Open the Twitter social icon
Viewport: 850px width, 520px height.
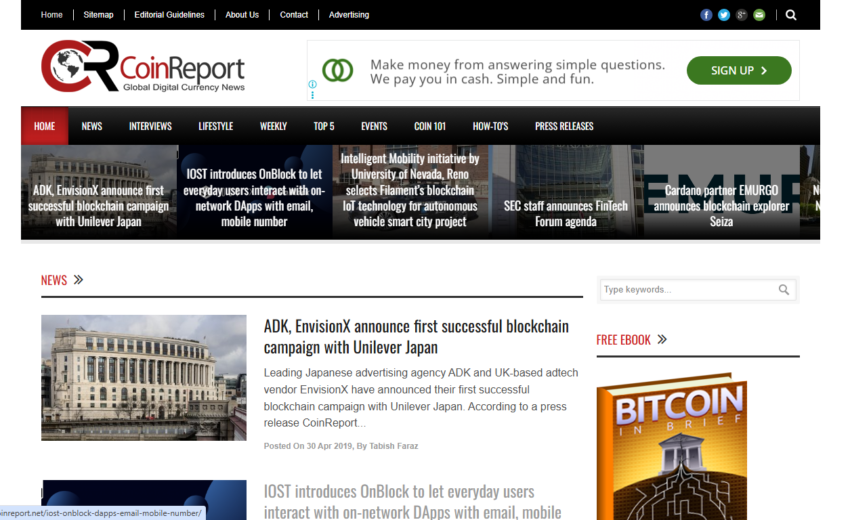point(724,15)
